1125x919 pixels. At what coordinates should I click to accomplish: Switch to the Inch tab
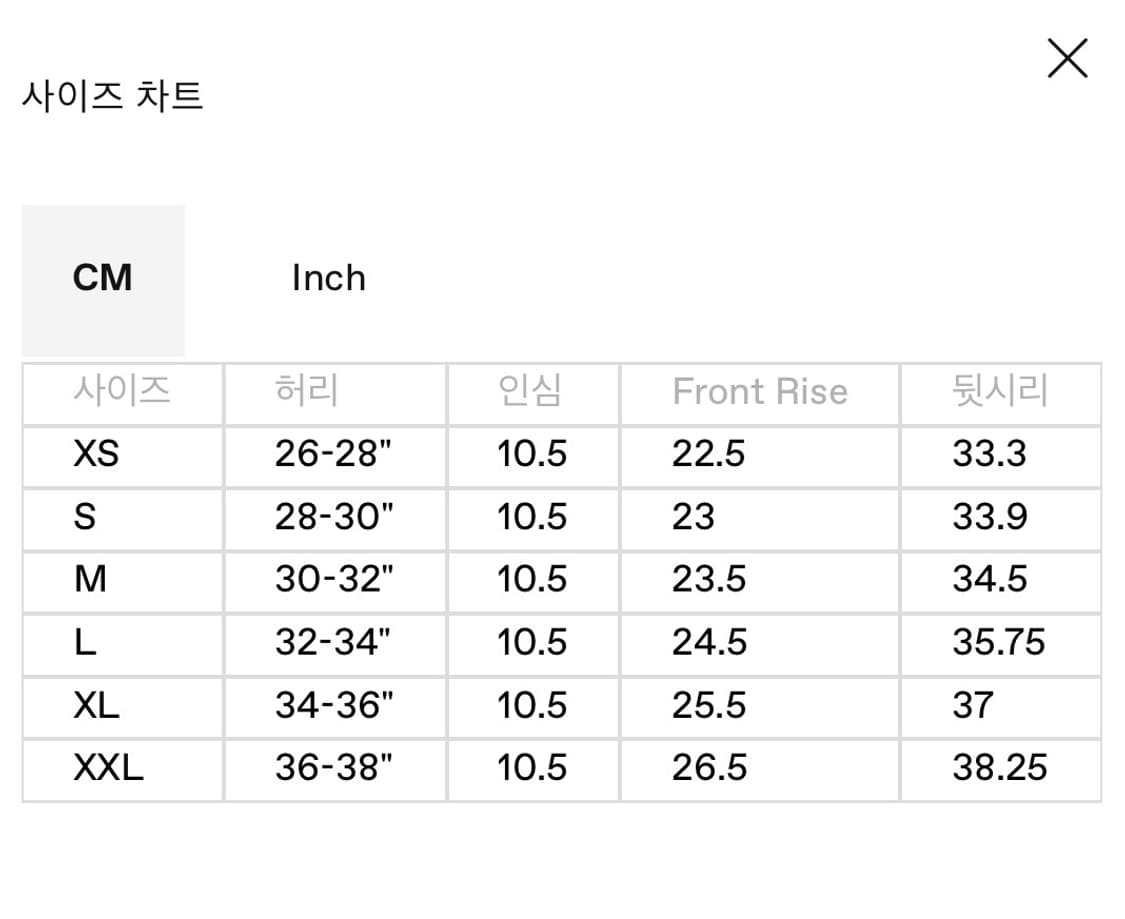click(x=329, y=278)
